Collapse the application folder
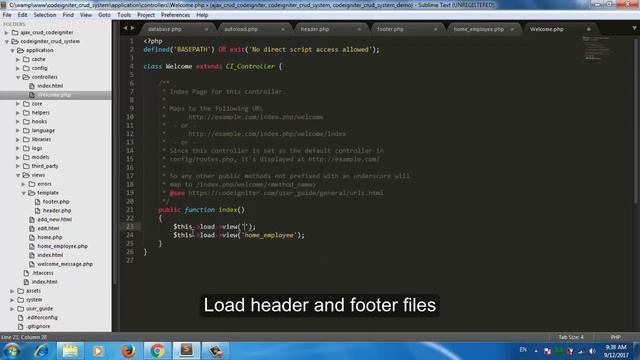Viewport: 640px width, 360px height. click(12, 51)
